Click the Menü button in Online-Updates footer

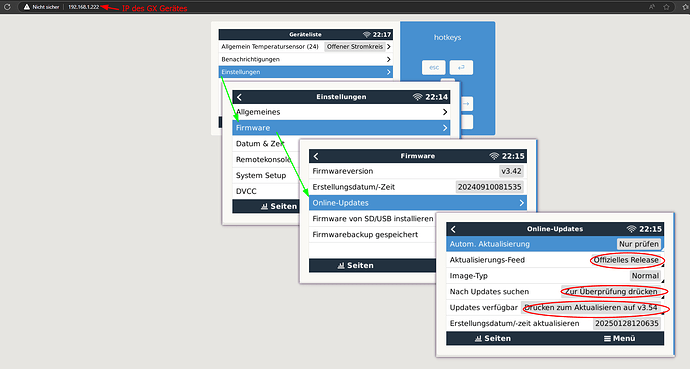pos(620,338)
